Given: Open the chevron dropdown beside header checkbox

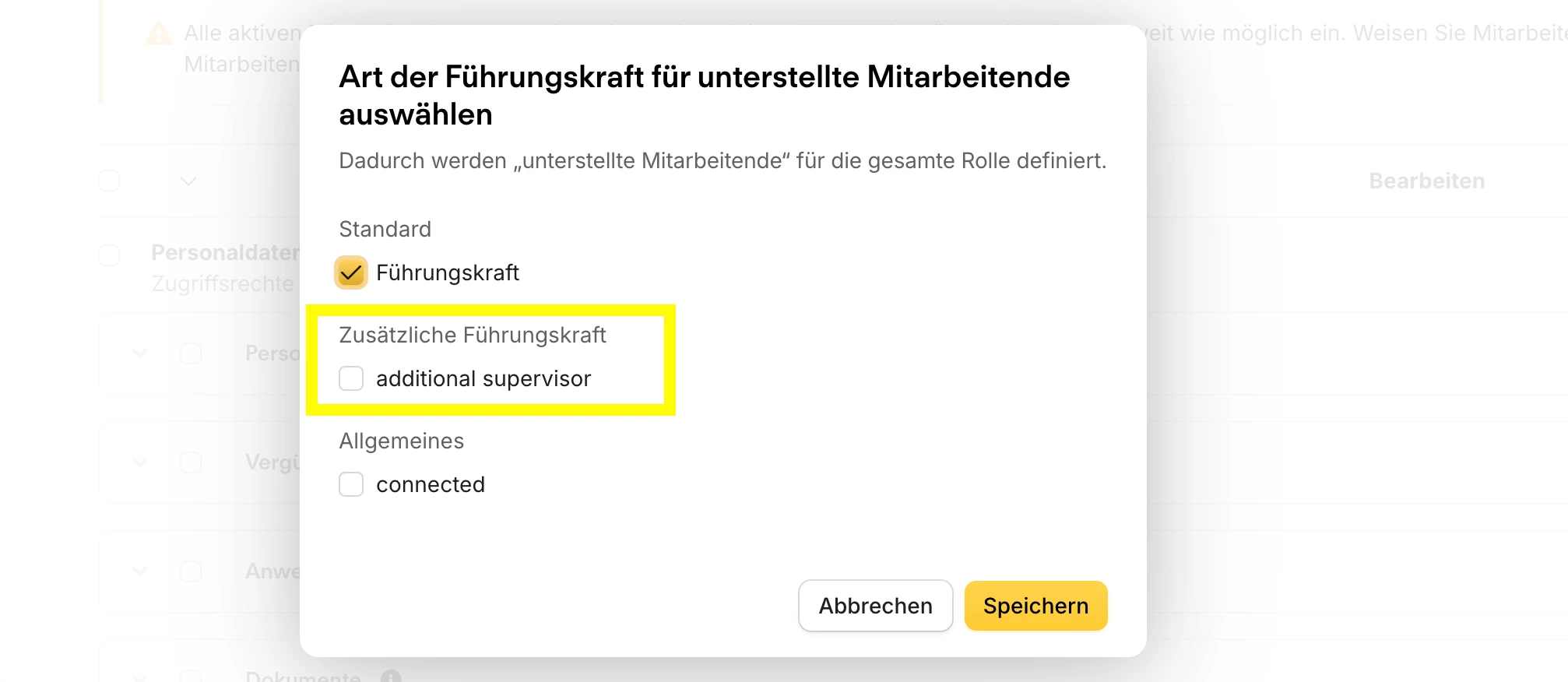Looking at the screenshot, I should click(188, 181).
